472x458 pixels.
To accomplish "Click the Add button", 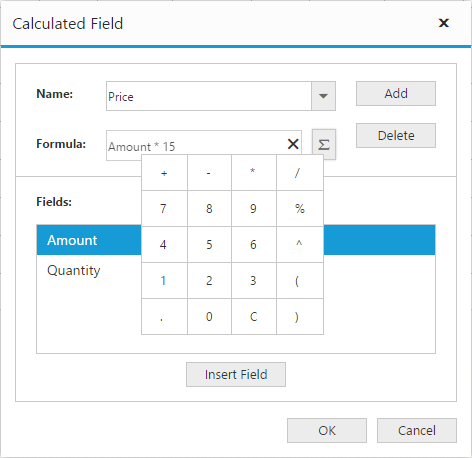I will (396, 93).
